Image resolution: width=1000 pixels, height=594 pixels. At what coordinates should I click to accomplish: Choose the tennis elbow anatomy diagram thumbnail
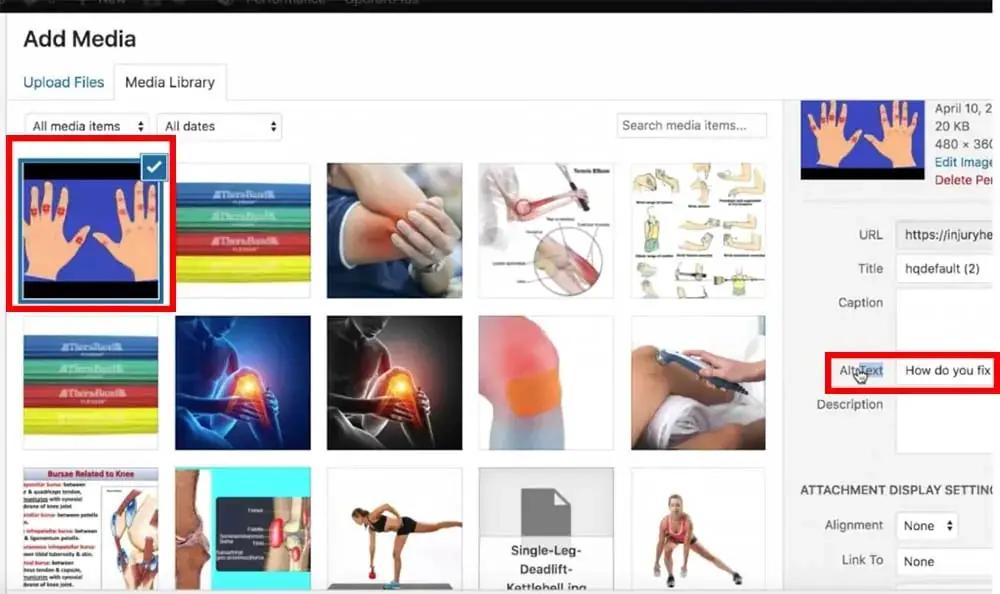click(x=547, y=230)
